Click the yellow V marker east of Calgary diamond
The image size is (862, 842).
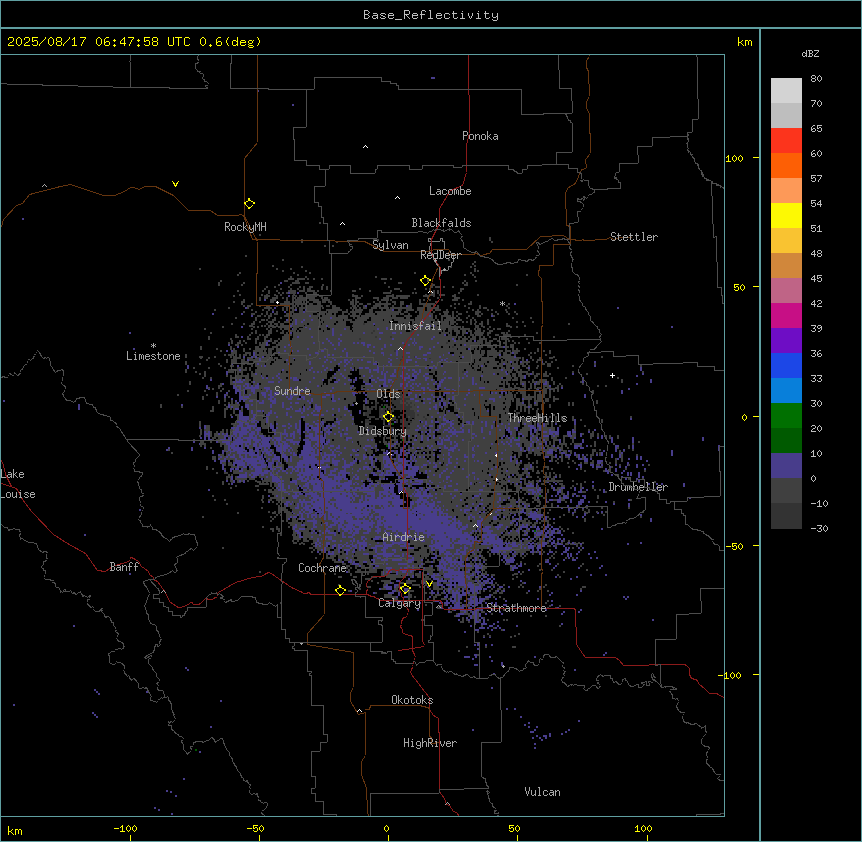(x=429, y=584)
